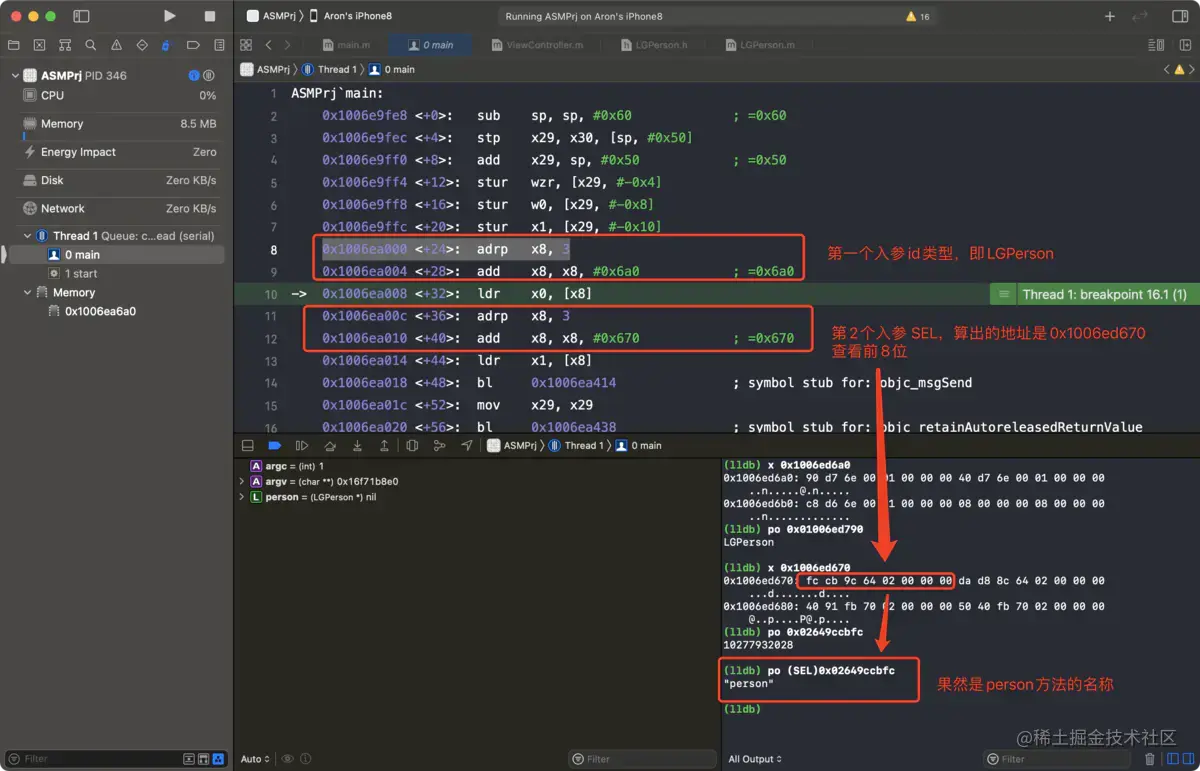The image size is (1200, 771).
Task: Continue program execution in debug bar
Action: (x=302, y=446)
